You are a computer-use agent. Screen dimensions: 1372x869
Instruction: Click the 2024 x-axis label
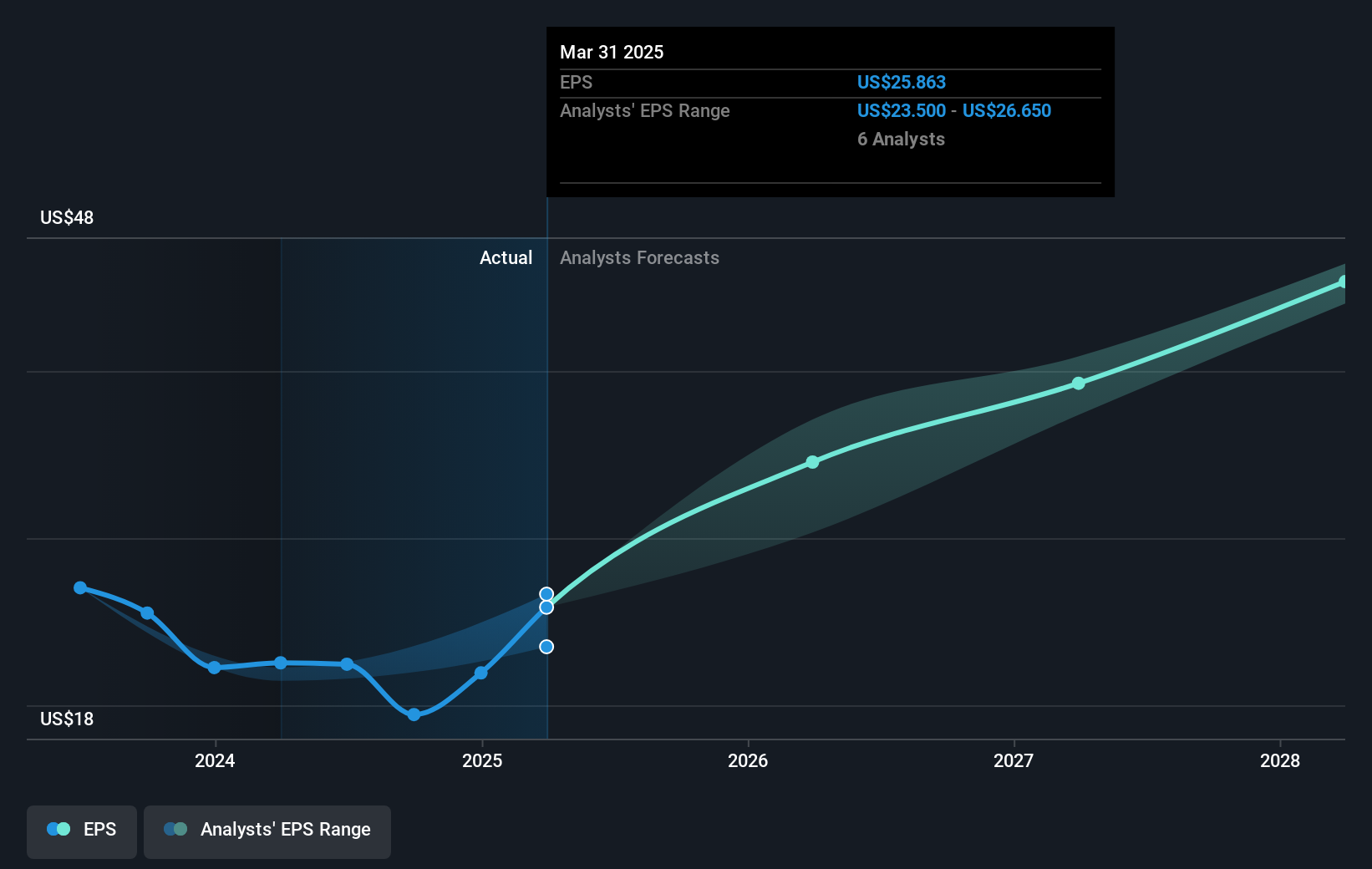click(x=215, y=760)
